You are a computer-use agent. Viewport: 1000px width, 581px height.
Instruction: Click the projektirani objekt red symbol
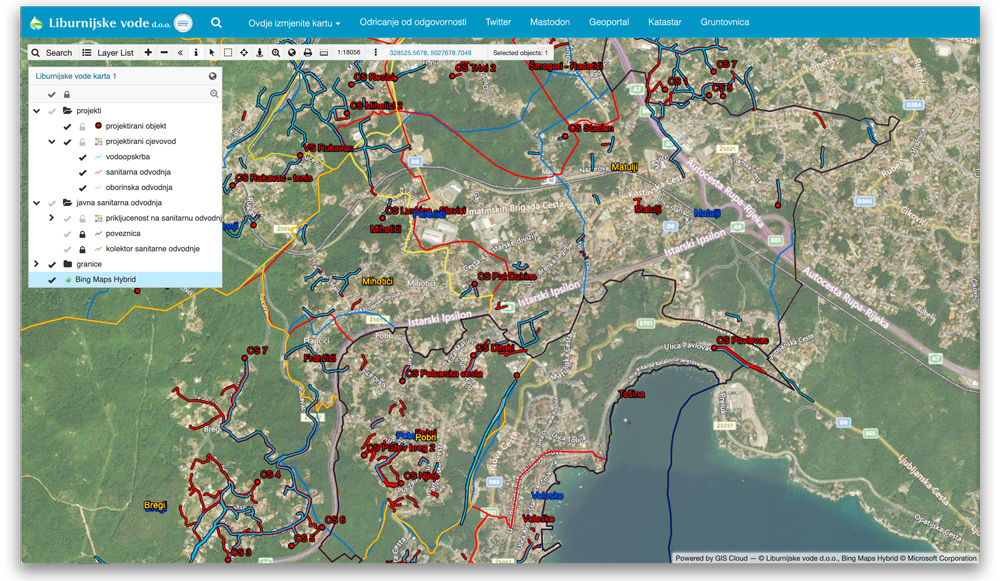(x=98, y=126)
